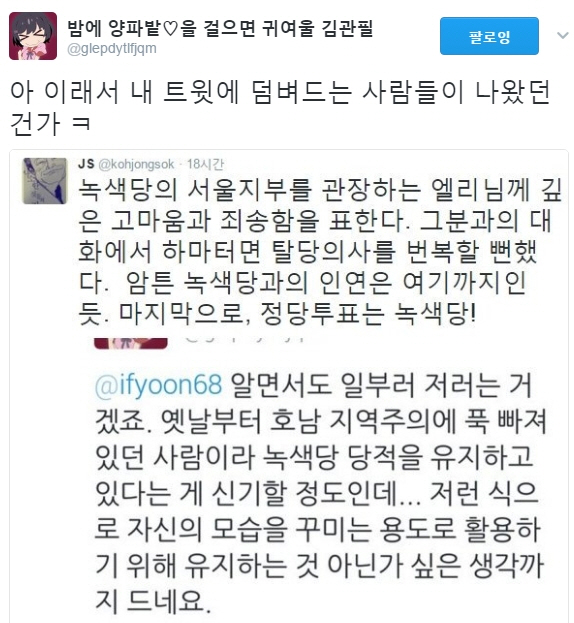Open the tweet author's anime profile avatar

coord(33,36)
